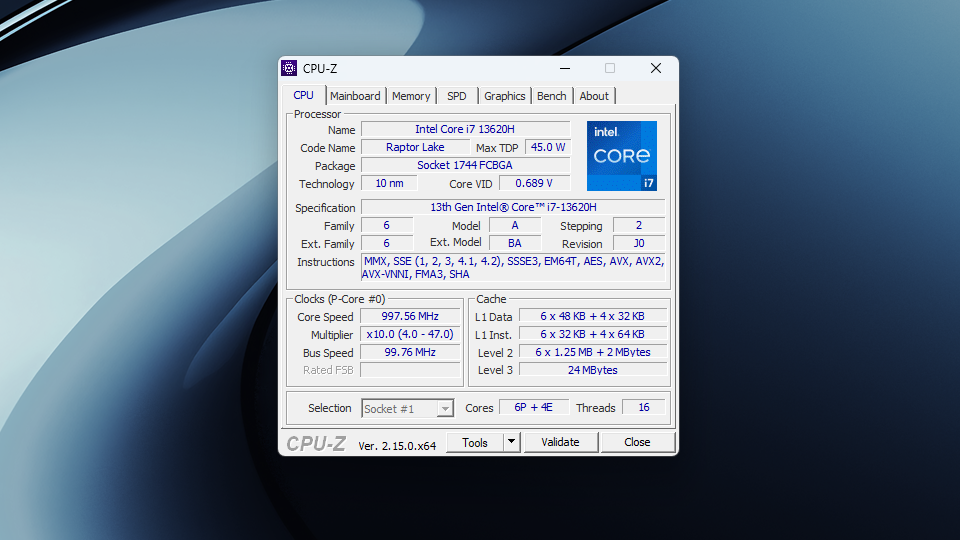Click the Ext. Family value 6

tap(386, 243)
